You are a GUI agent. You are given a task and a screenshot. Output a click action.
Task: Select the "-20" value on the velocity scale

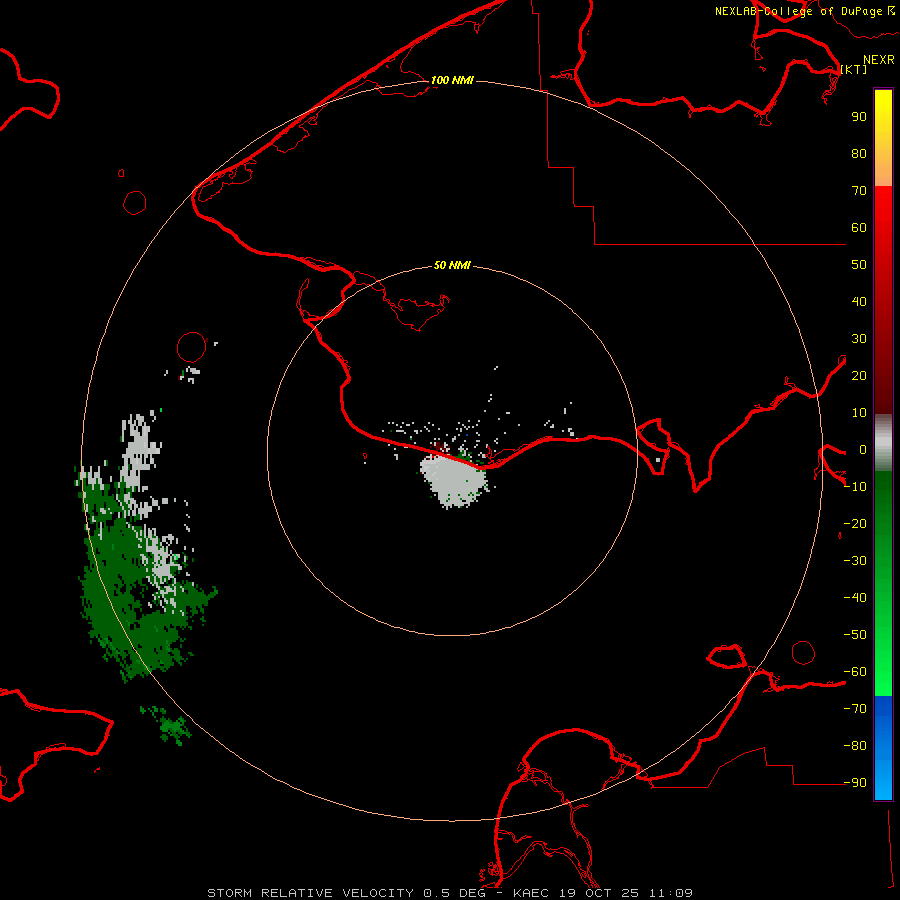click(x=855, y=523)
